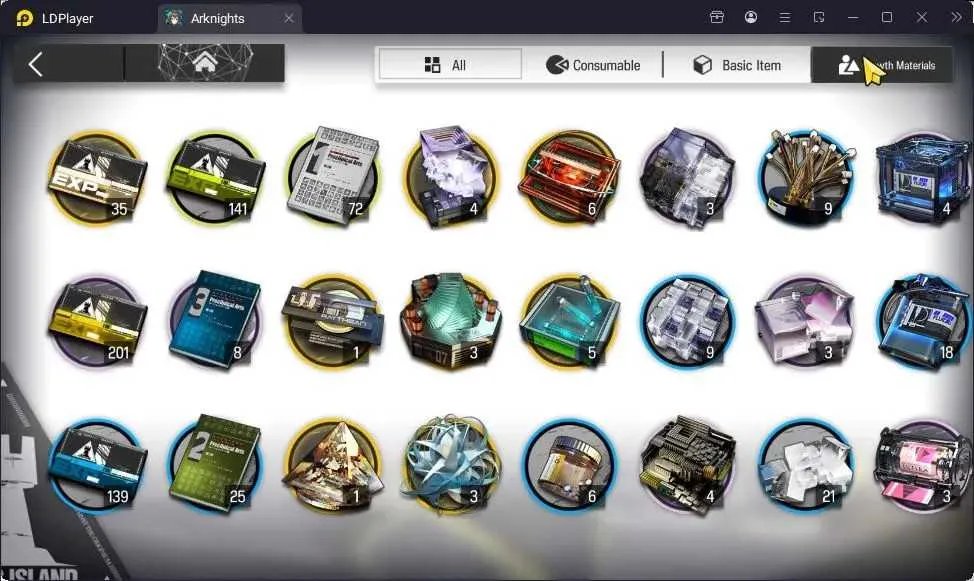This screenshot has height=581, width=974.
Task: Open the grey skill book numbered 1
Action: click(333, 176)
